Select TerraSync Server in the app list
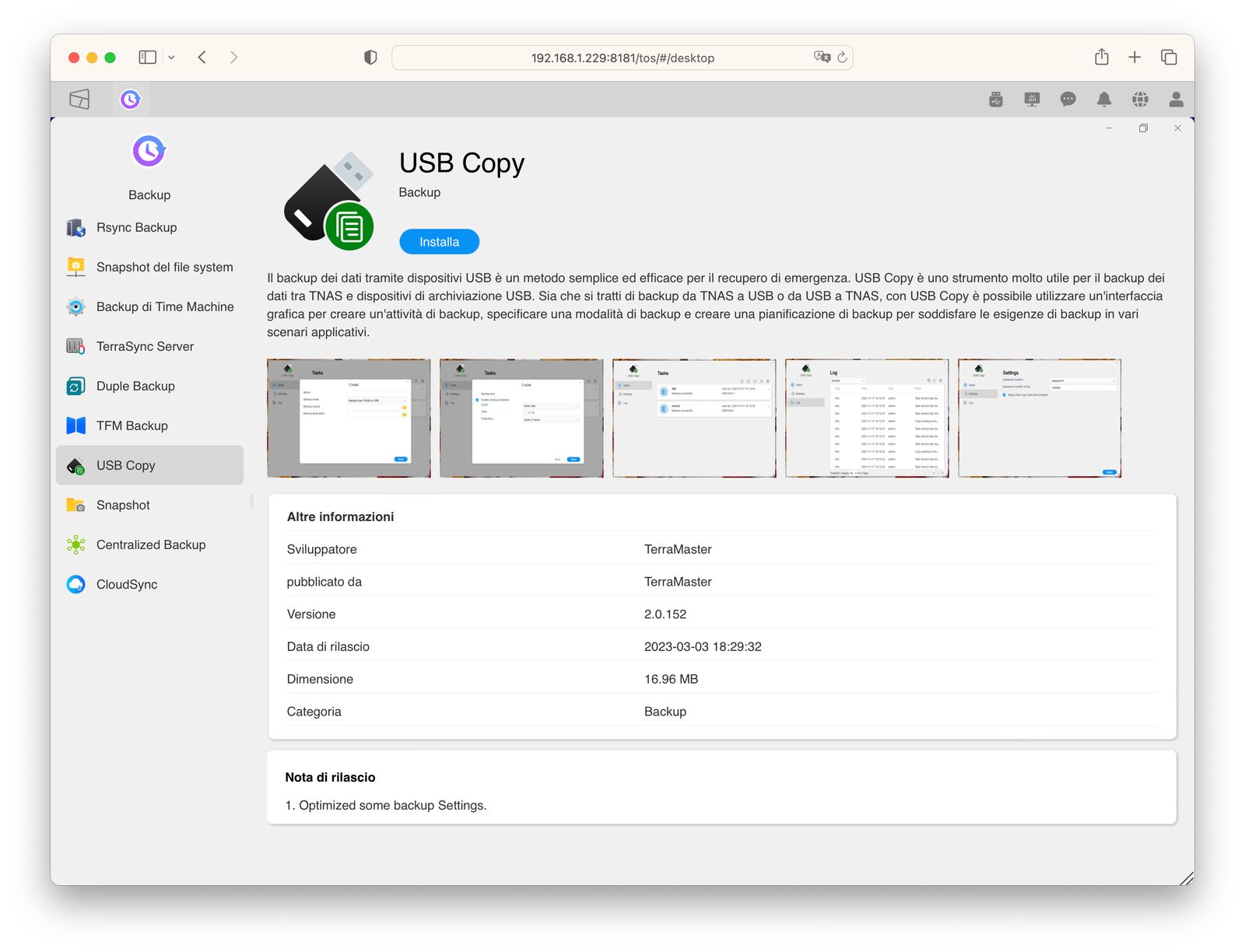 pos(149,346)
